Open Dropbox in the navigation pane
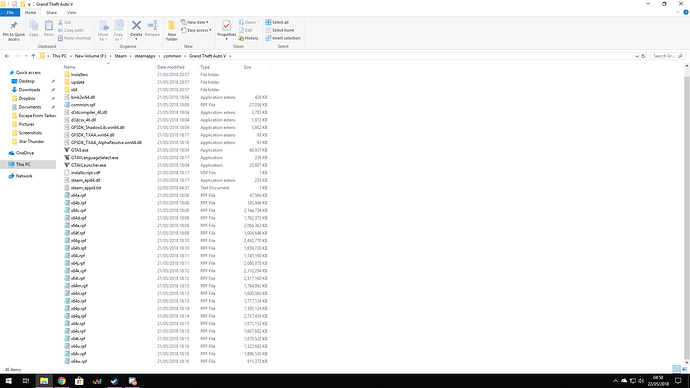The image size is (690, 388). click(27, 99)
